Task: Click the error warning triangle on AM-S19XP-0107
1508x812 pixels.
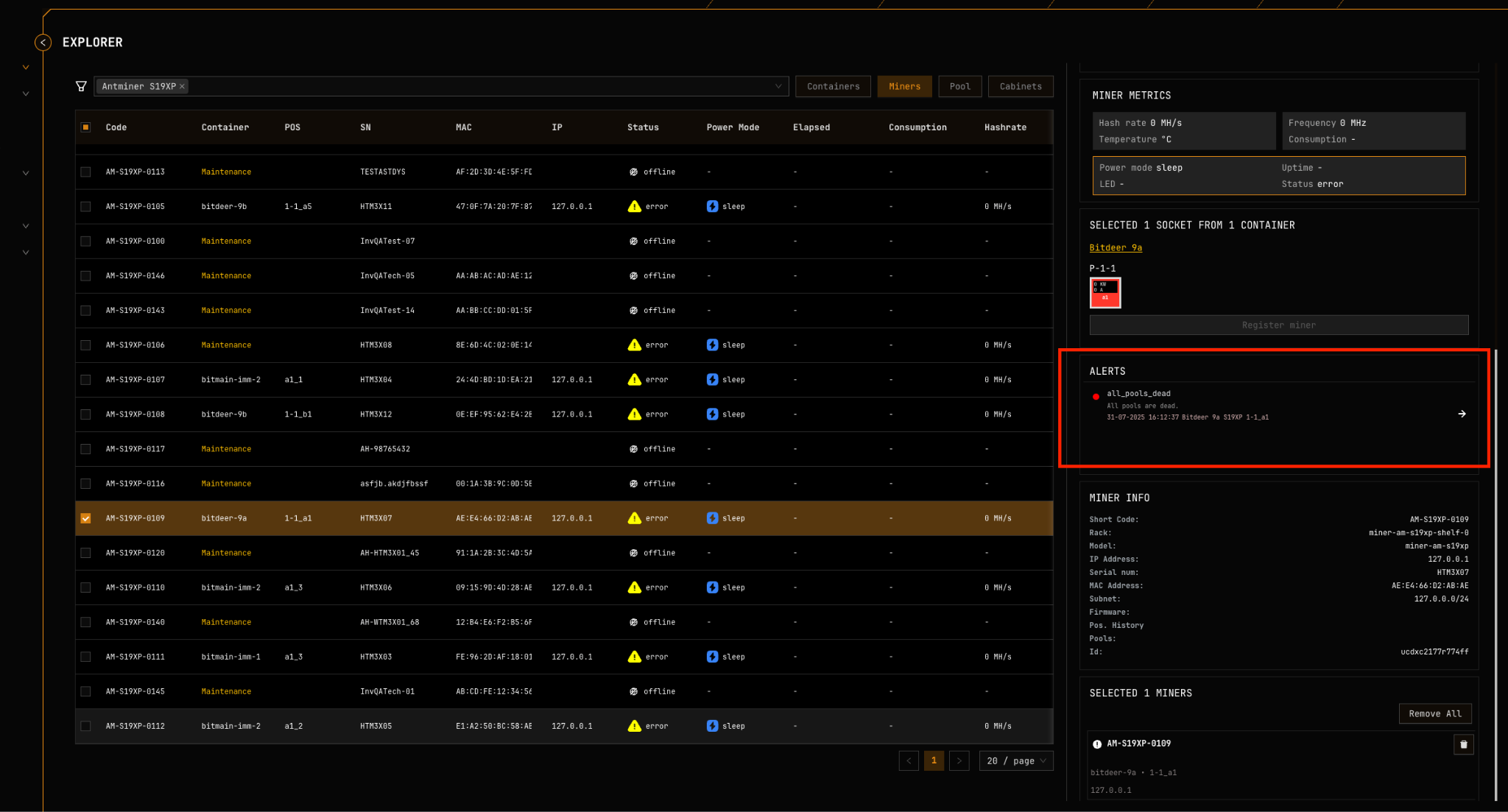Action: [x=634, y=379]
